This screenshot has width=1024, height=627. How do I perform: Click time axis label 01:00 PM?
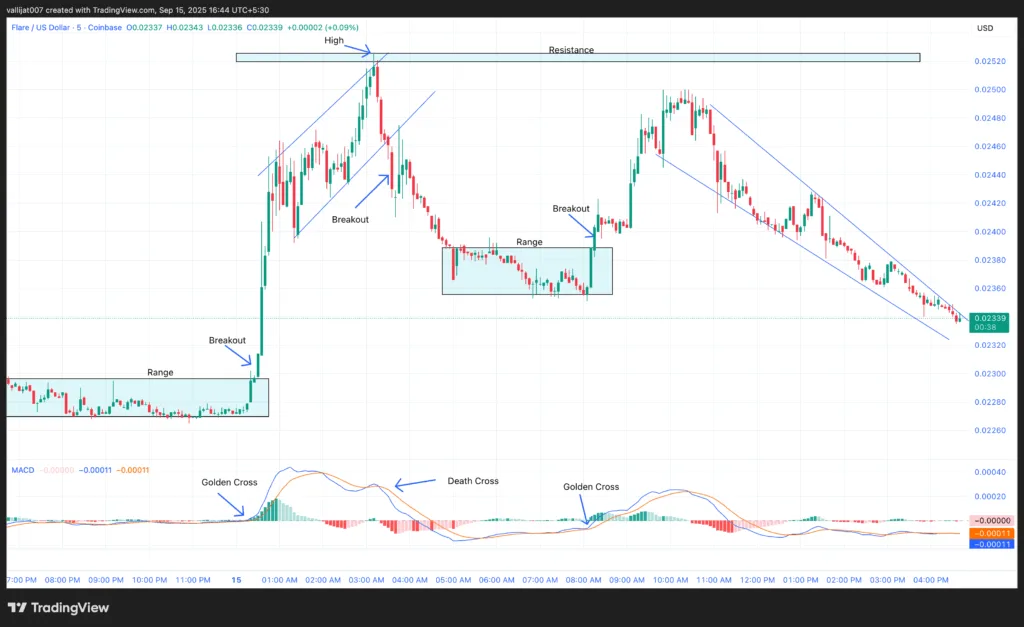tap(801, 580)
